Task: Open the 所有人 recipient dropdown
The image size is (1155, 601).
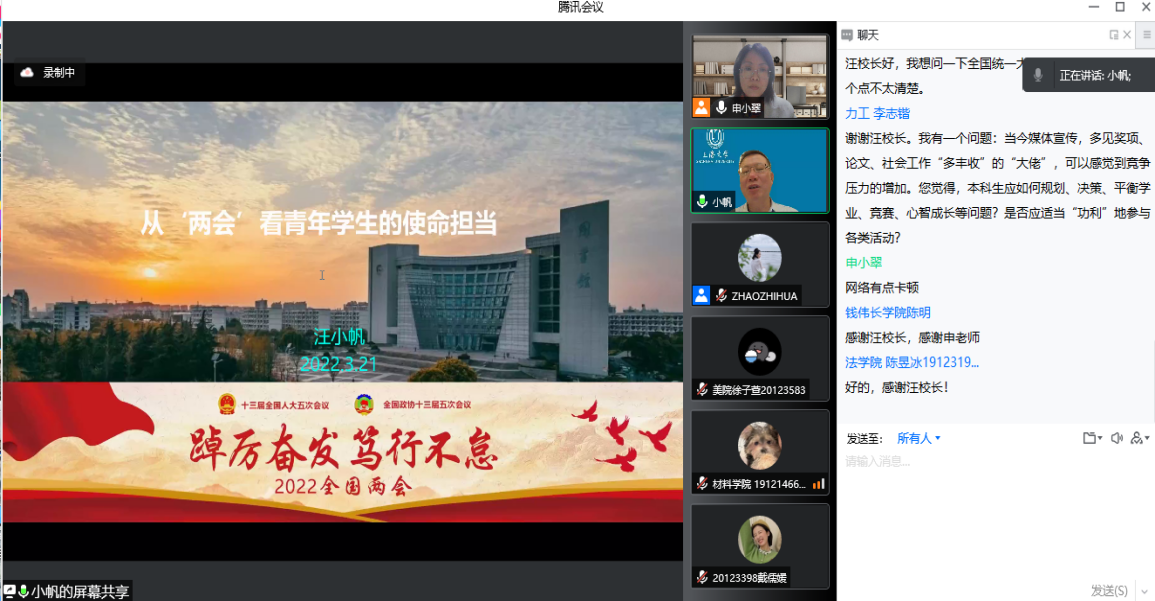Action: click(x=918, y=438)
